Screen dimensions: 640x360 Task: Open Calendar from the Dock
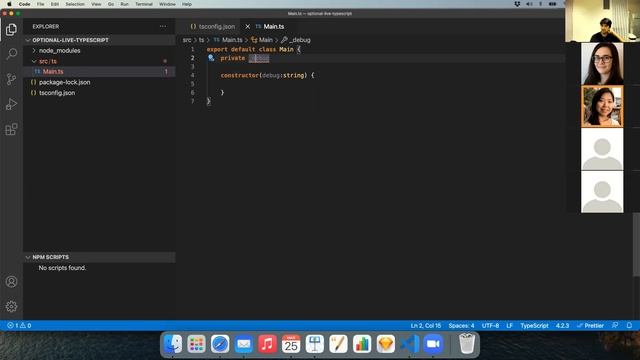point(291,344)
